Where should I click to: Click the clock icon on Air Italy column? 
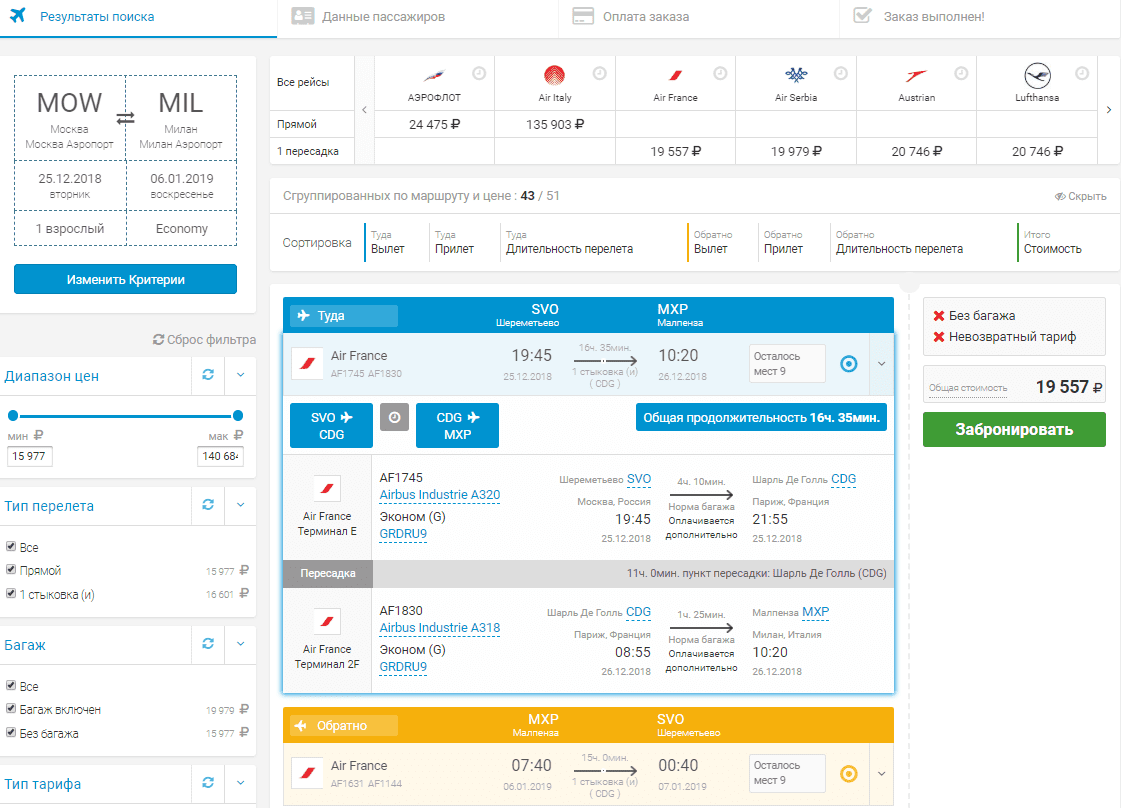(x=600, y=73)
